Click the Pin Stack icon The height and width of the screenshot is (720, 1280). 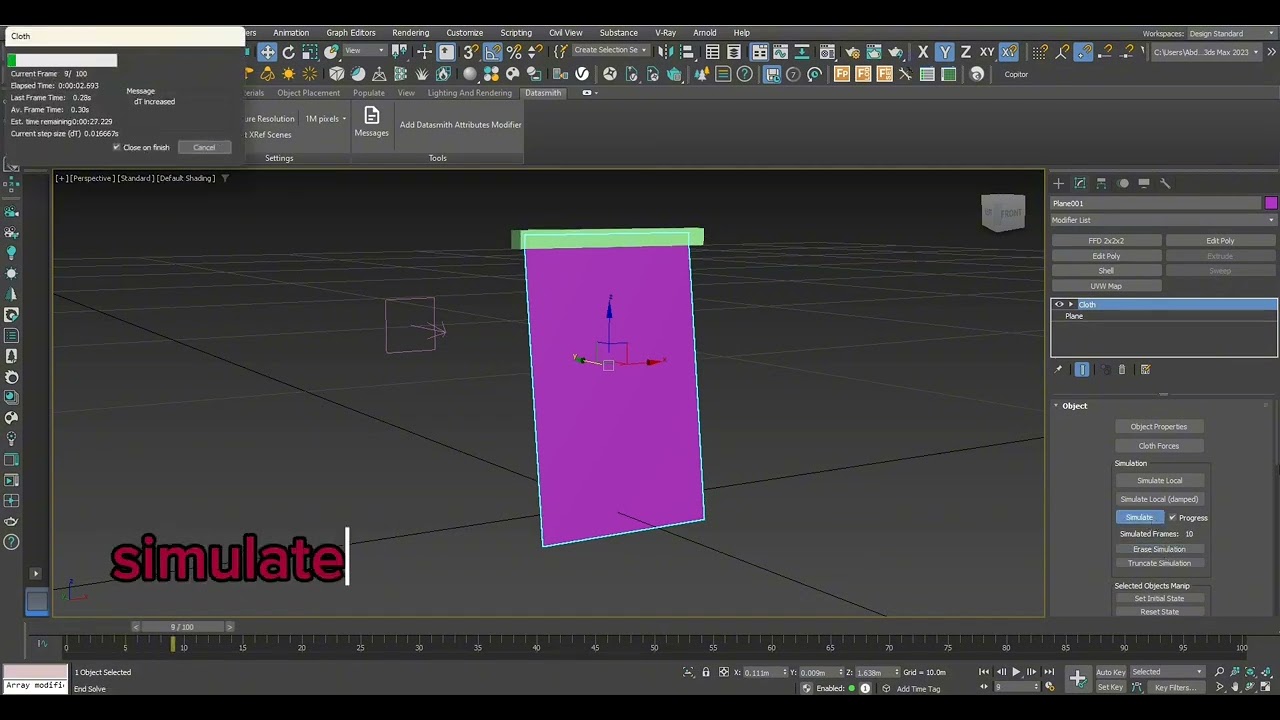(x=1058, y=370)
